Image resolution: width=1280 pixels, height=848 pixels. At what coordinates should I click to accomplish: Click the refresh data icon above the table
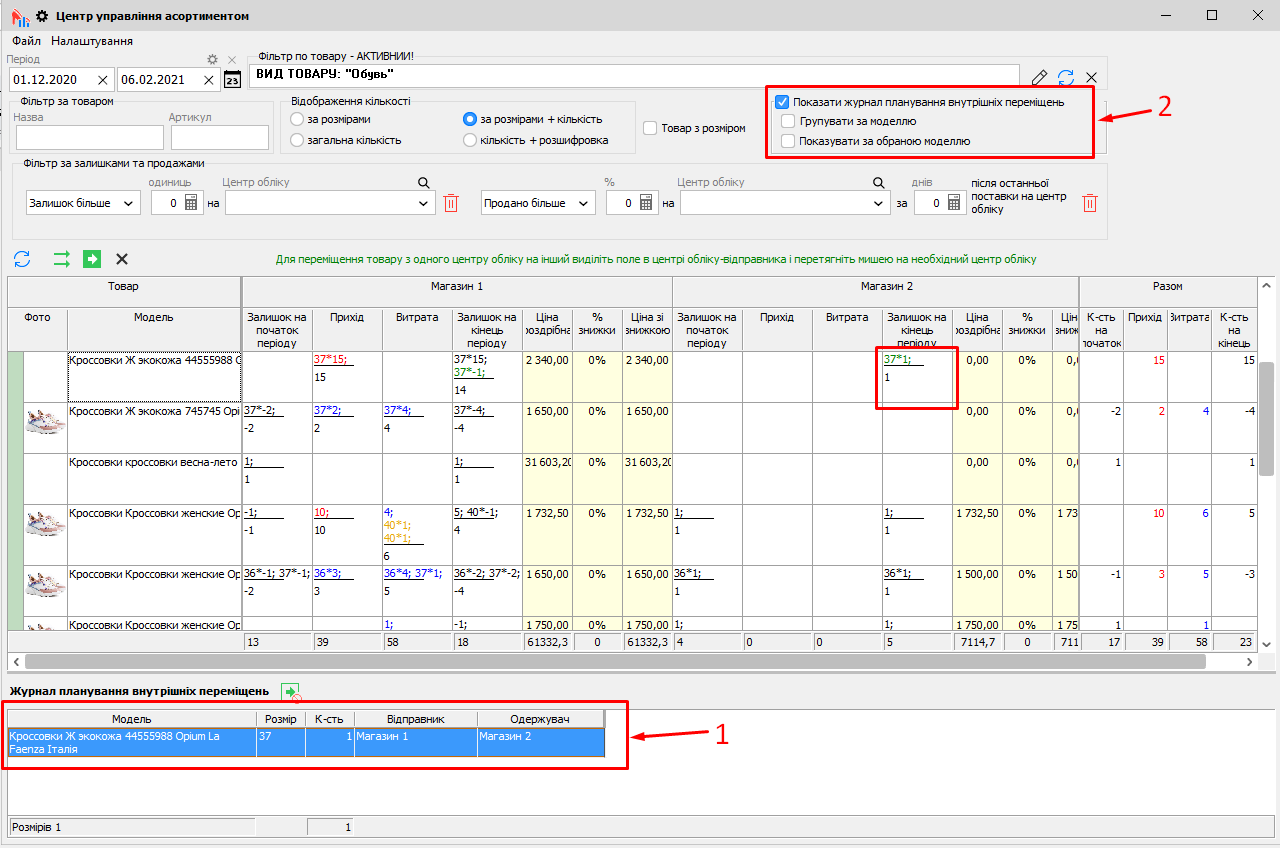[x=22, y=259]
